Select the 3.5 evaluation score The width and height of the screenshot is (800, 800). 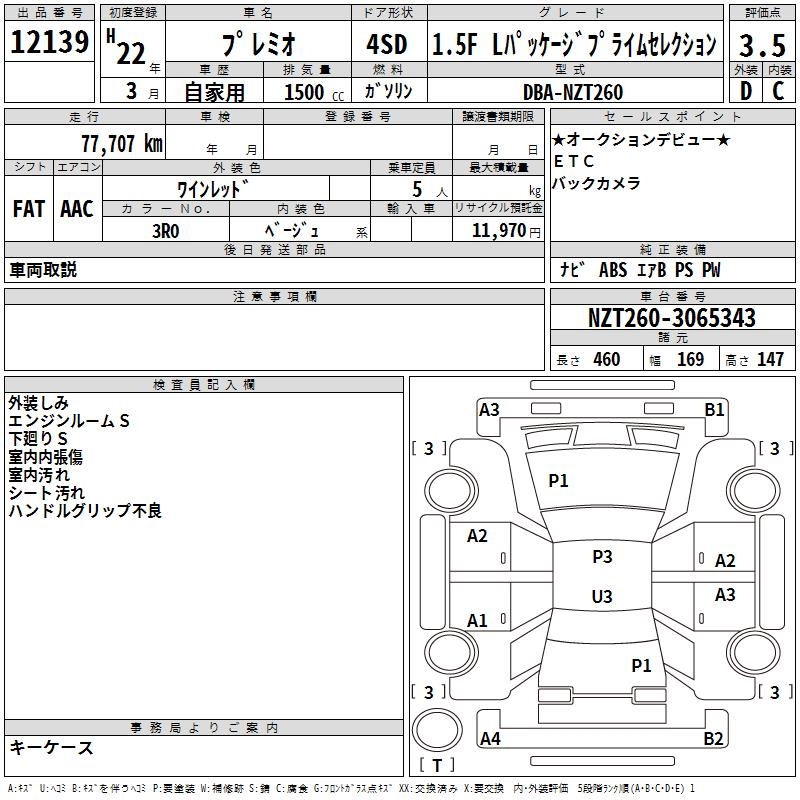pos(762,44)
